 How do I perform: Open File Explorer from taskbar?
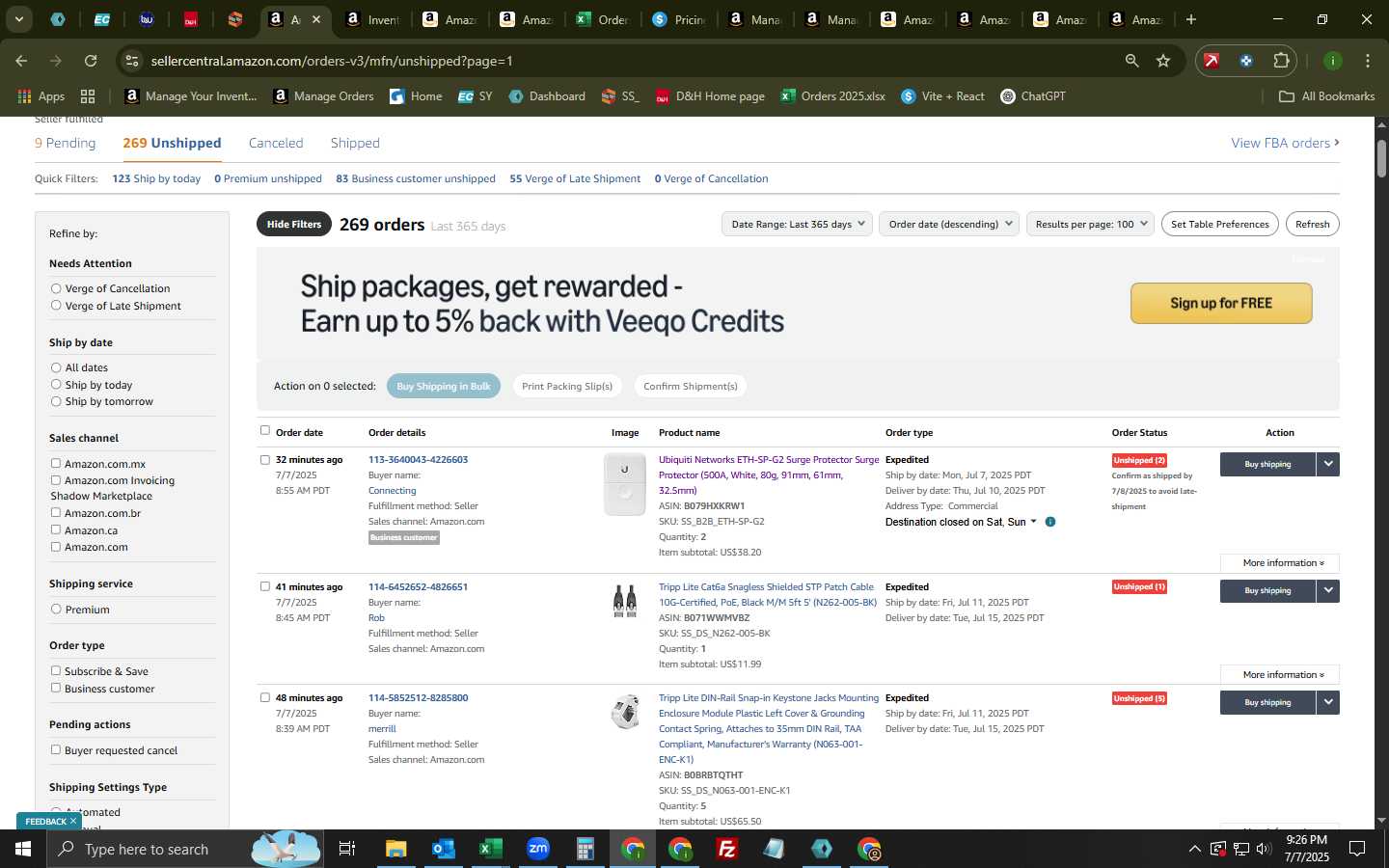[396, 849]
